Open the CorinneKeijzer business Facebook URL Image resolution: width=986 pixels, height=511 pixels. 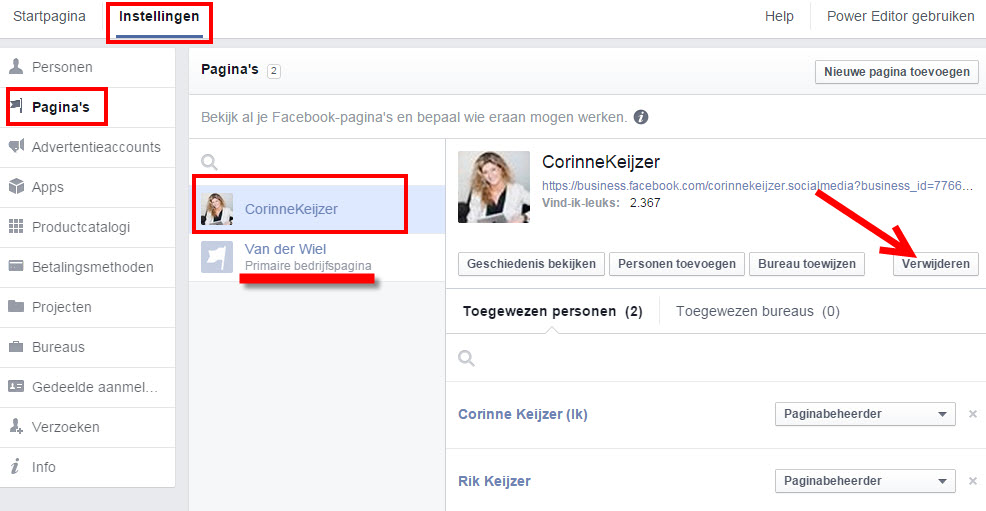coord(756,186)
